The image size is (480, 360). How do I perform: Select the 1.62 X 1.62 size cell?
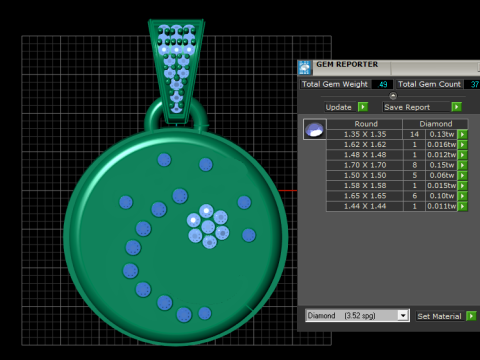point(365,145)
